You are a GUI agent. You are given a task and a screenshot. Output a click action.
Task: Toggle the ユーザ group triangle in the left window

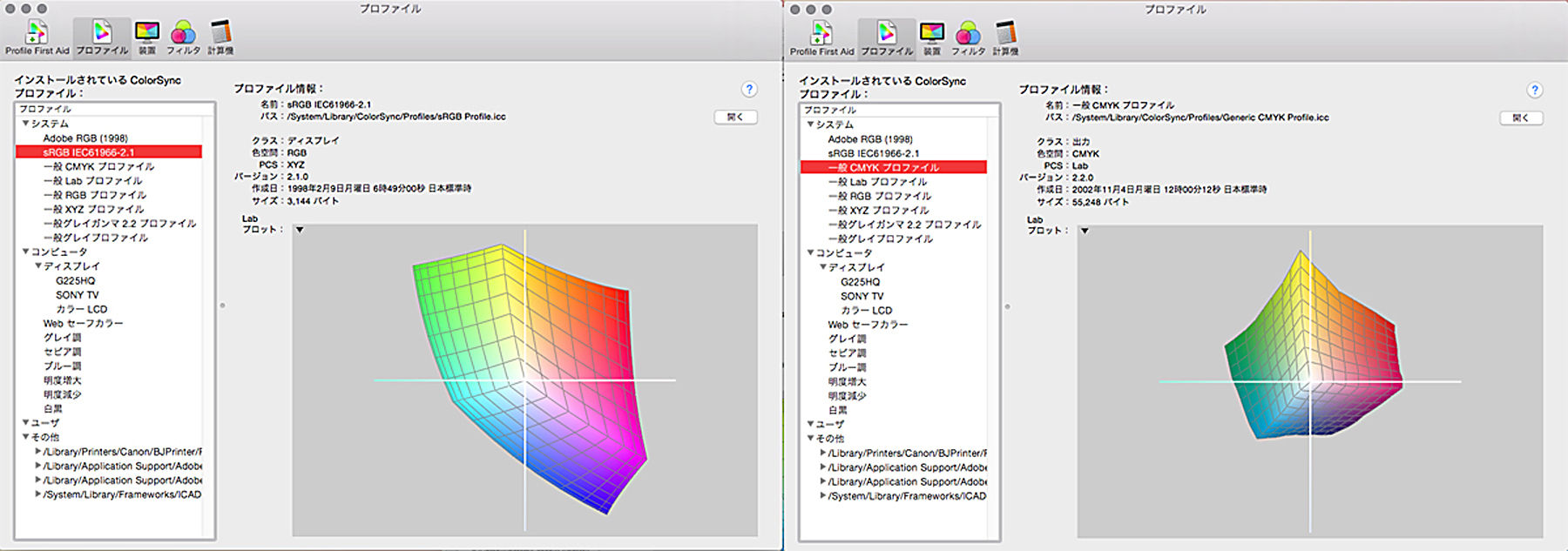coord(25,422)
